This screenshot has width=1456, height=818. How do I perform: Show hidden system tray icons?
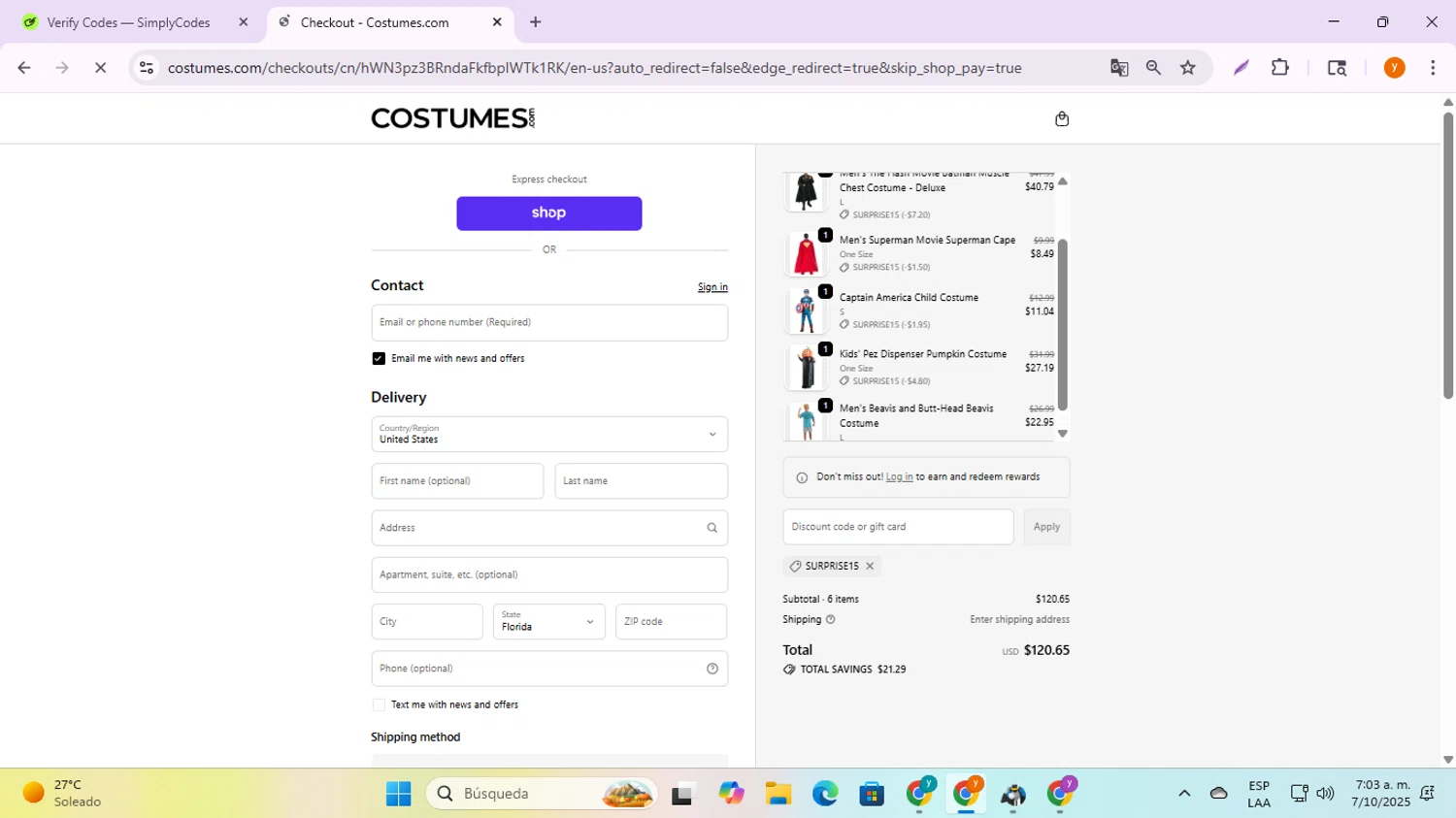click(x=1184, y=794)
